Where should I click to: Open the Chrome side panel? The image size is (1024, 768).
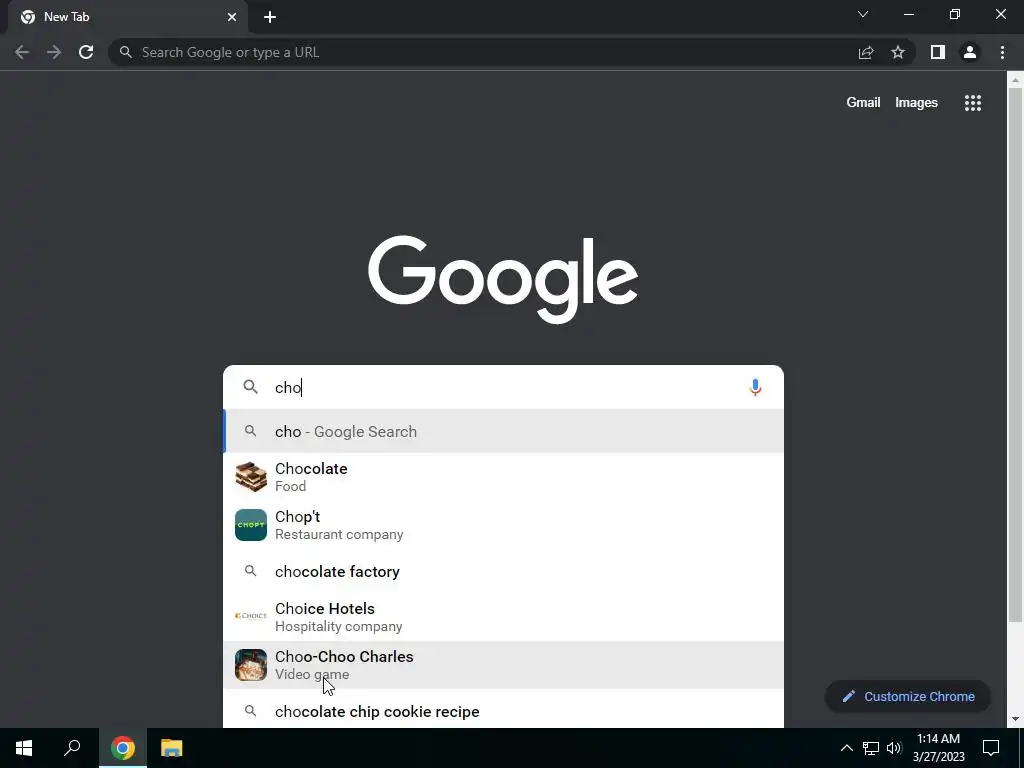tap(938, 52)
